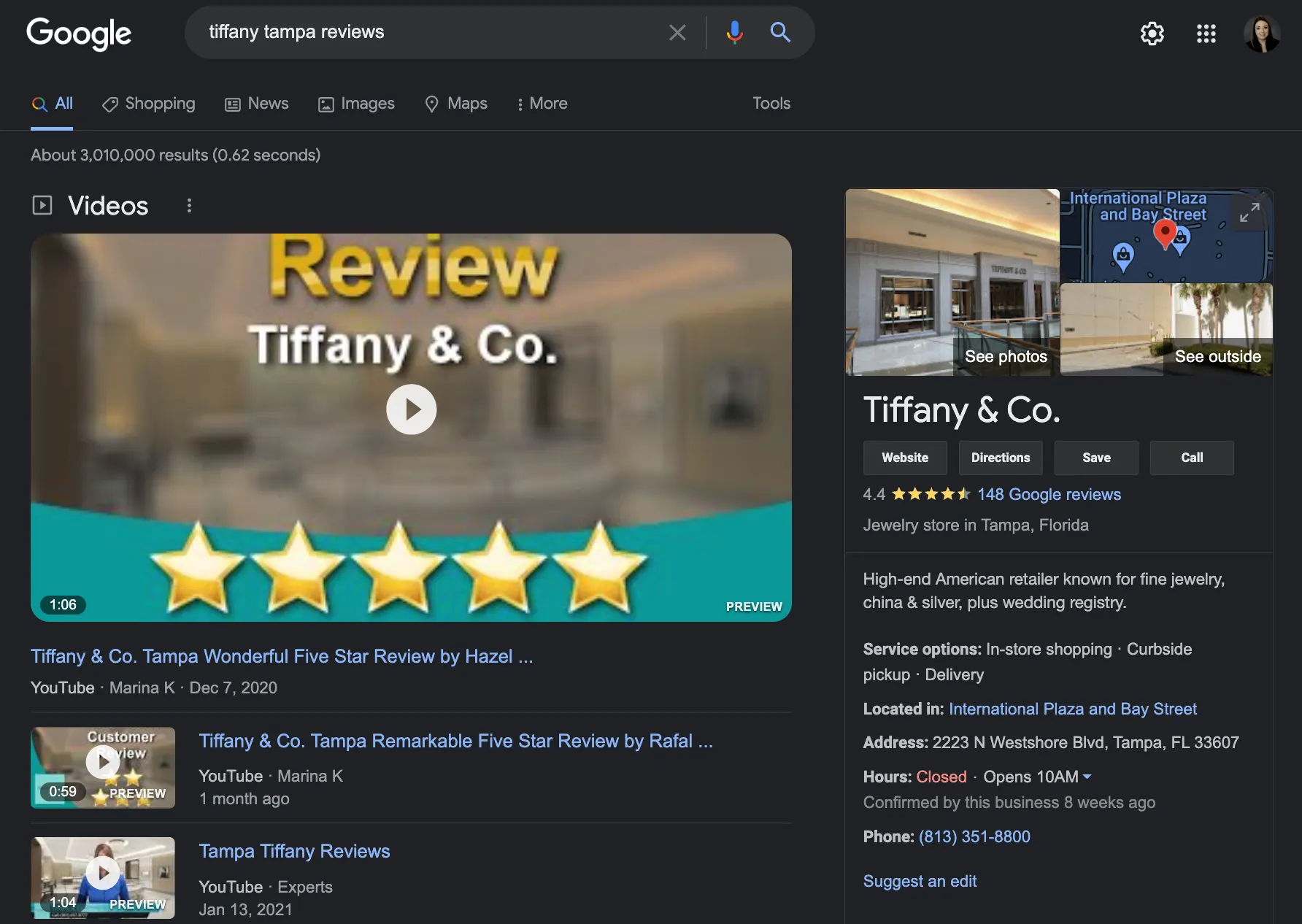
Task: Expand store hours dropdown arrow
Action: coord(1087,777)
